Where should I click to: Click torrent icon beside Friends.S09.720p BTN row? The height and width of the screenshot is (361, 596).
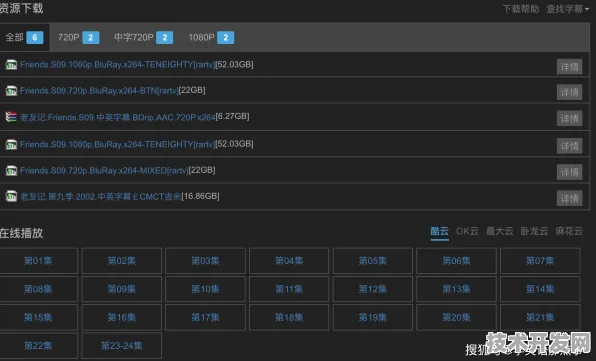click(x=11, y=91)
